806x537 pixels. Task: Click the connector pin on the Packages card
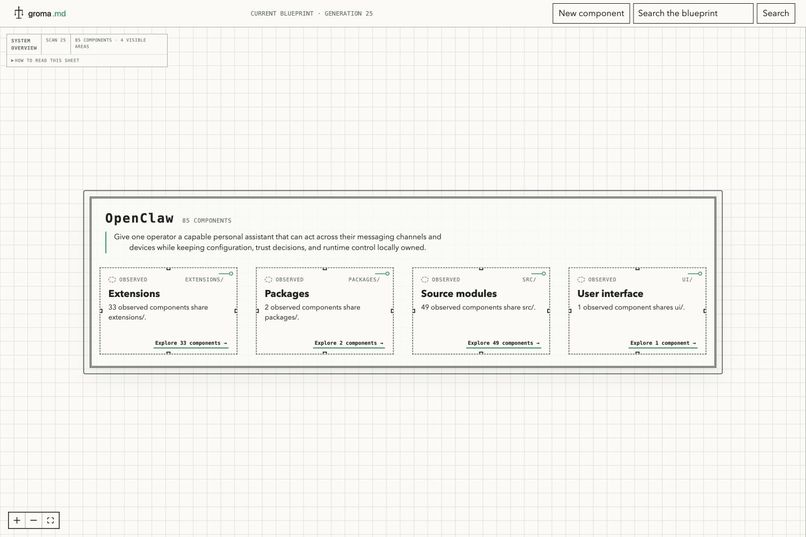(382, 274)
